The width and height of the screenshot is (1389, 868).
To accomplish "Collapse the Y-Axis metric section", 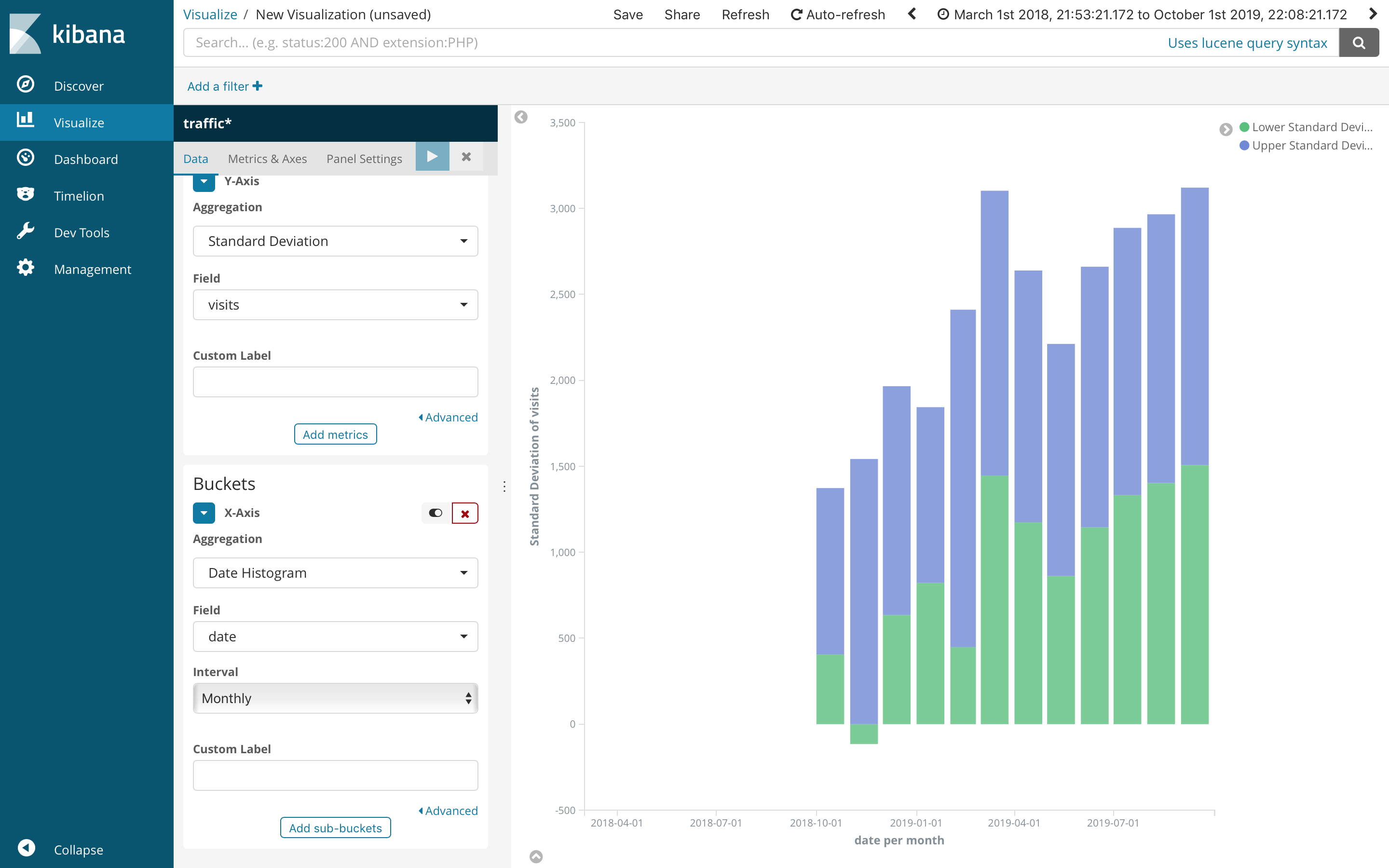I will click(x=204, y=181).
